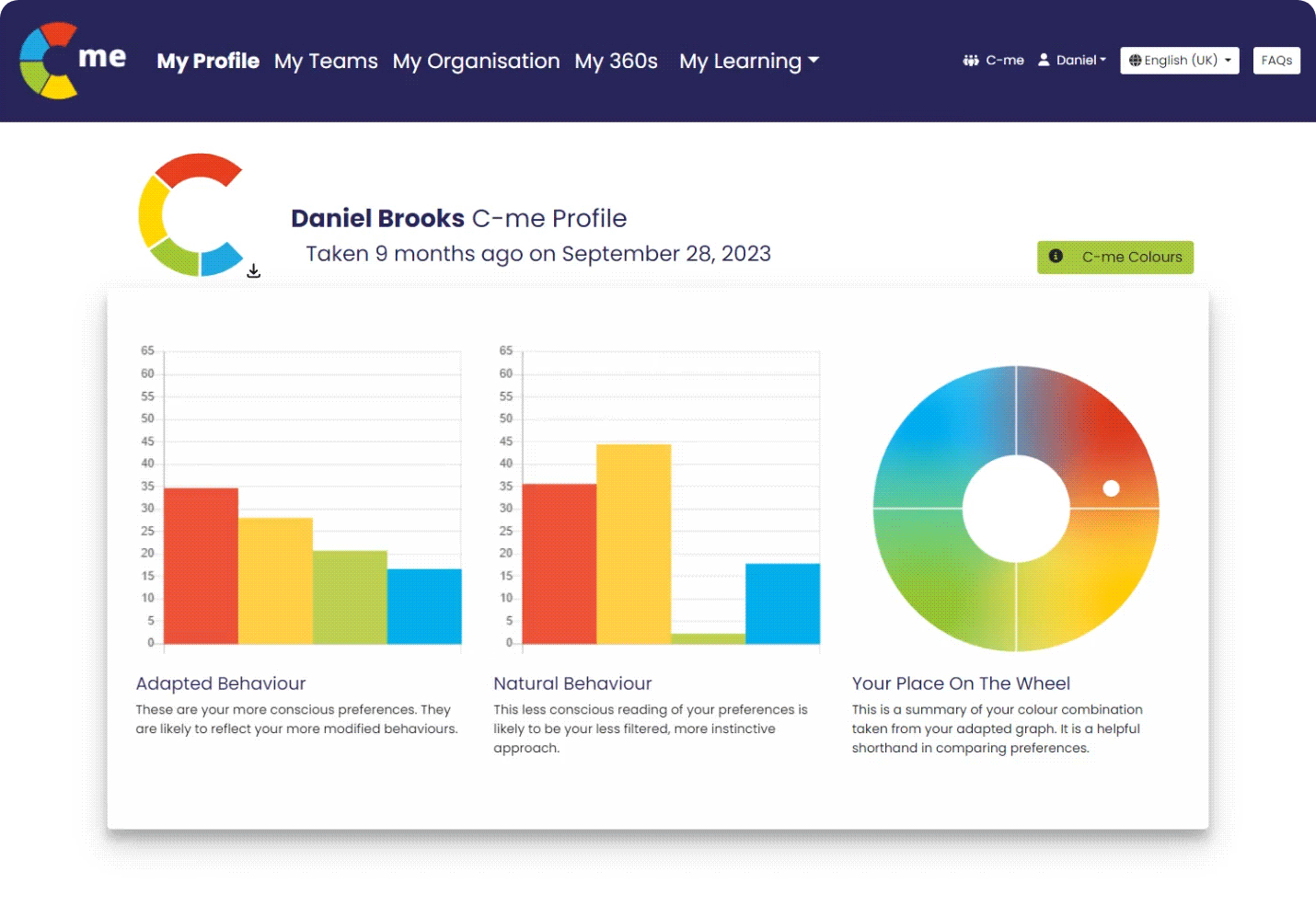Open the English (UK) language dropdown
The height and width of the screenshot is (906, 1316).
coord(1180,61)
